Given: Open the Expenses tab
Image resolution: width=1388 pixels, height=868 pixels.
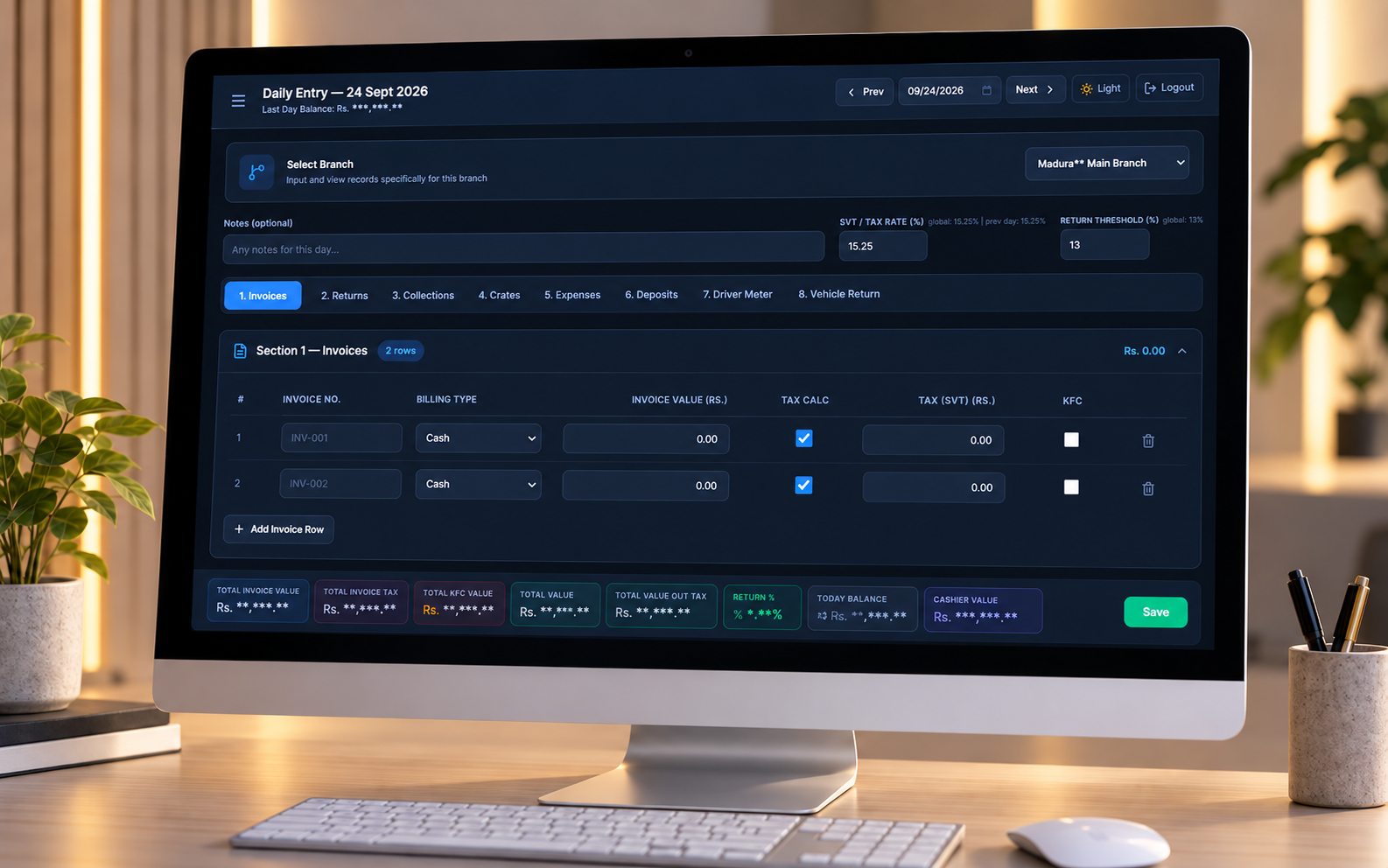Looking at the screenshot, I should point(572,295).
